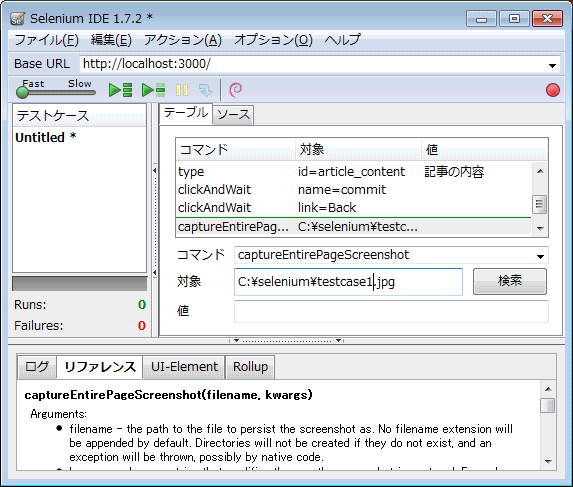Click the test progress bar

coord(80,284)
